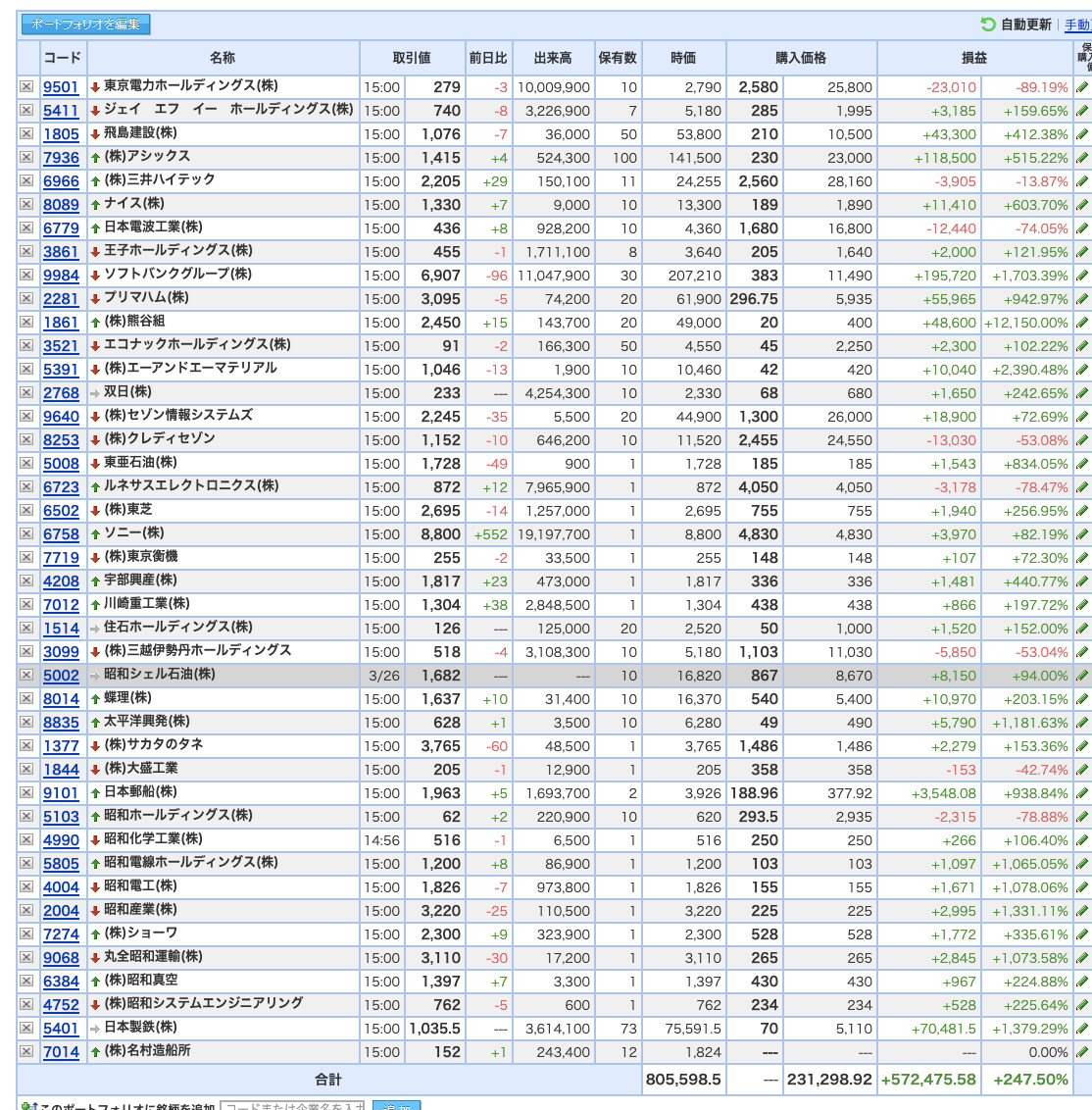Click the ポートフォリオを編集 button
The height and width of the screenshot is (1110, 1092).
click(85, 25)
